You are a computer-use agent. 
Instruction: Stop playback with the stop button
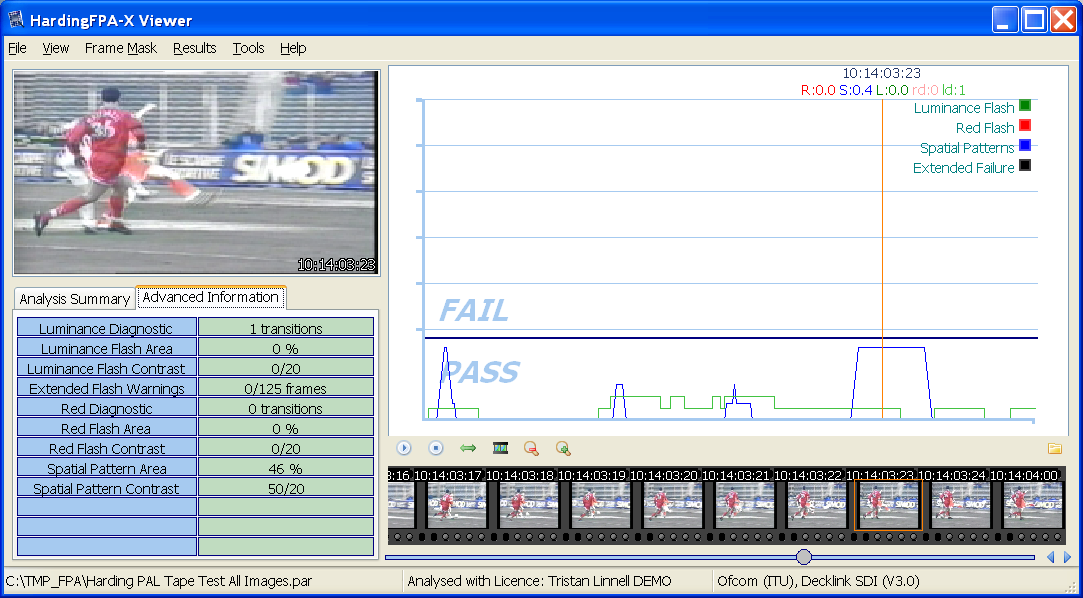click(436, 448)
